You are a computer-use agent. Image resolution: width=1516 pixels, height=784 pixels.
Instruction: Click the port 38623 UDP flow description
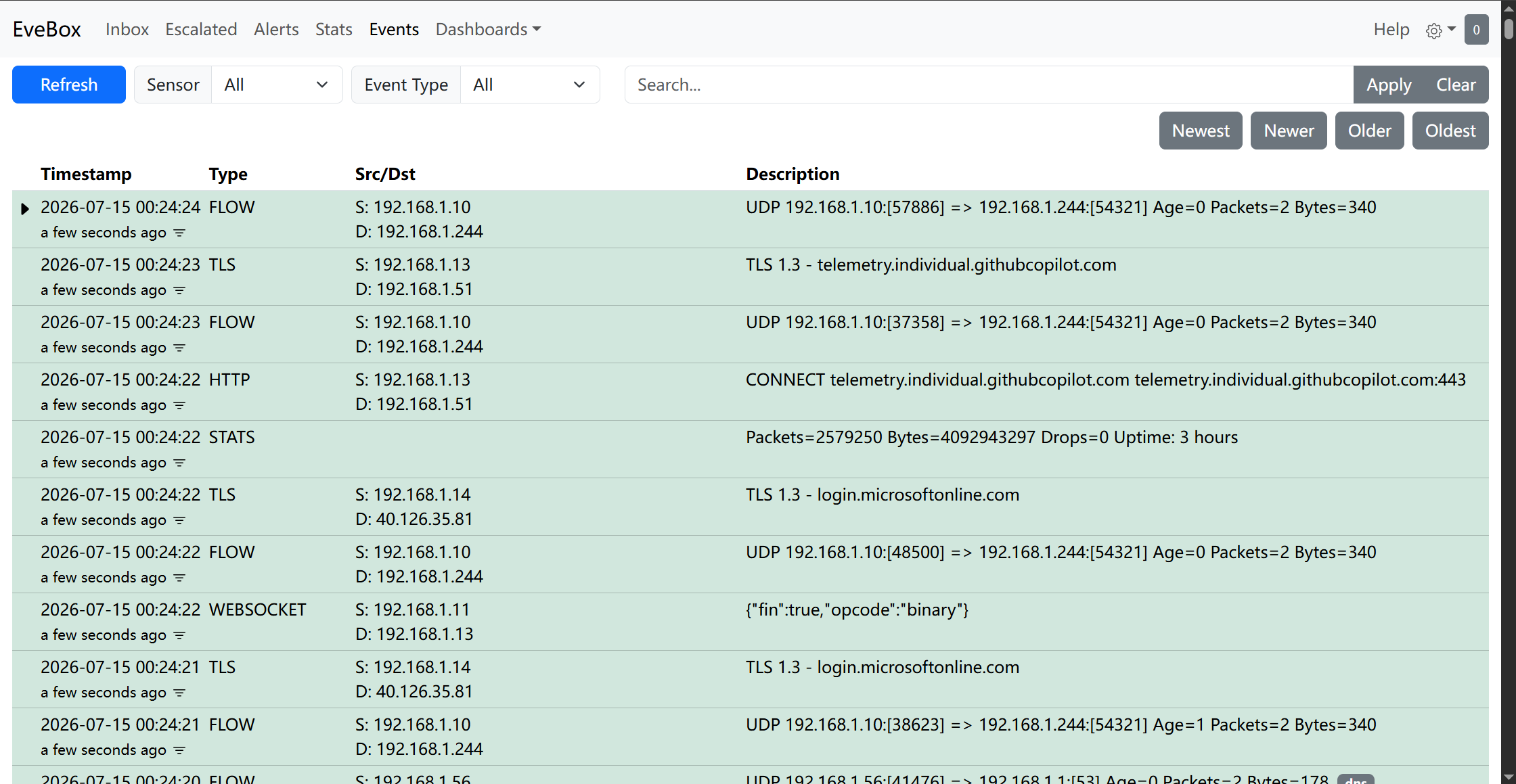click(x=1061, y=724)
